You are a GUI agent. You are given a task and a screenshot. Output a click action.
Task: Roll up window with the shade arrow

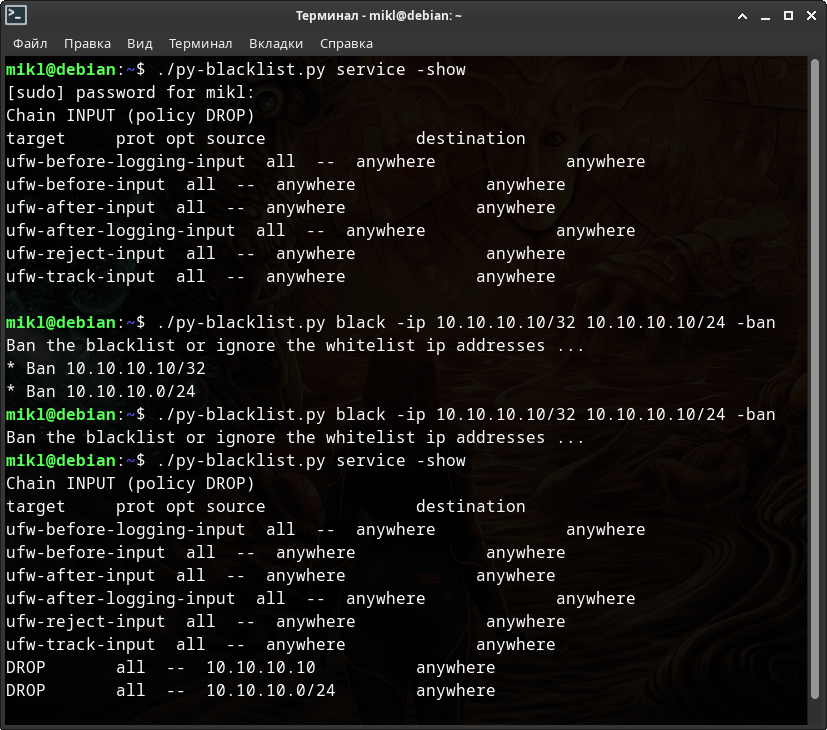[x=741, y=15]
